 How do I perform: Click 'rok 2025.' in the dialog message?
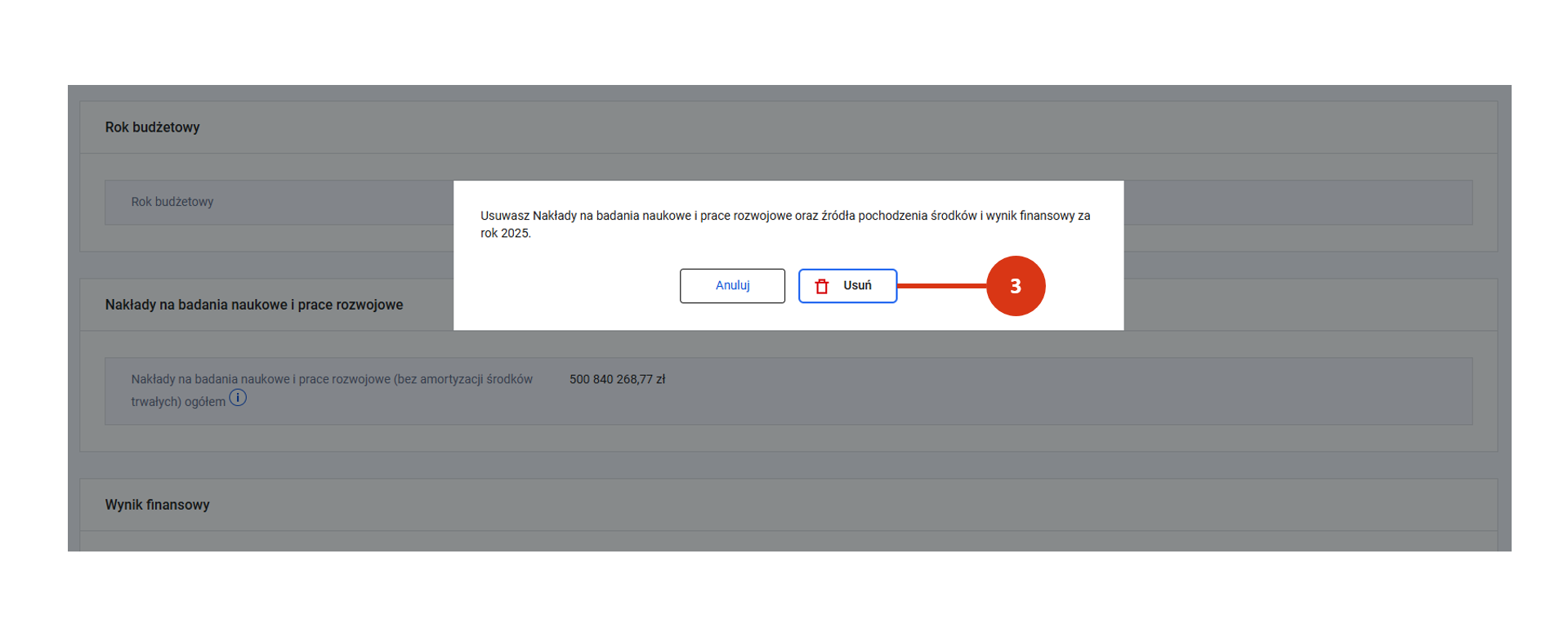click(x=505, y=234)
